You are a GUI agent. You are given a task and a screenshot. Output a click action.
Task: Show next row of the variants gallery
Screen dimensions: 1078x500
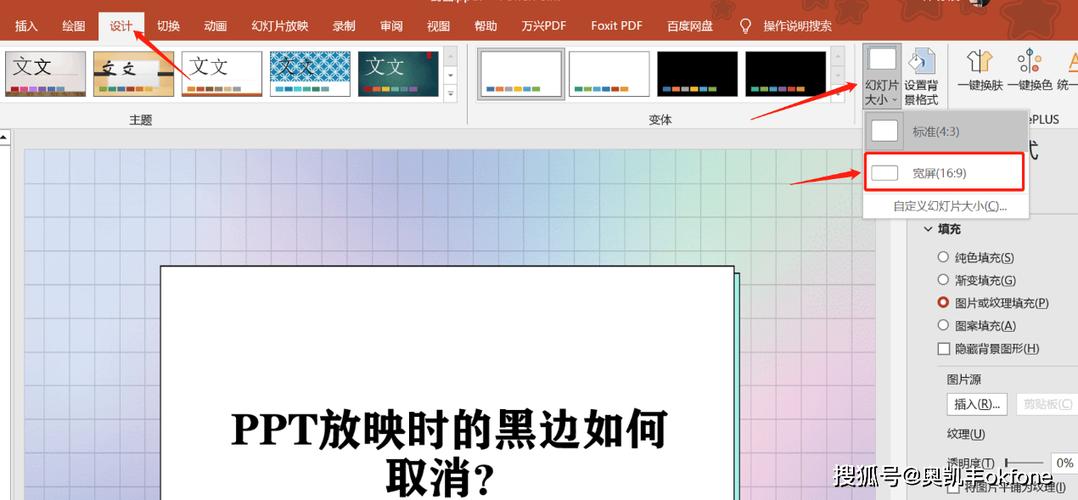pyautogui.click(x=837, y=74)
